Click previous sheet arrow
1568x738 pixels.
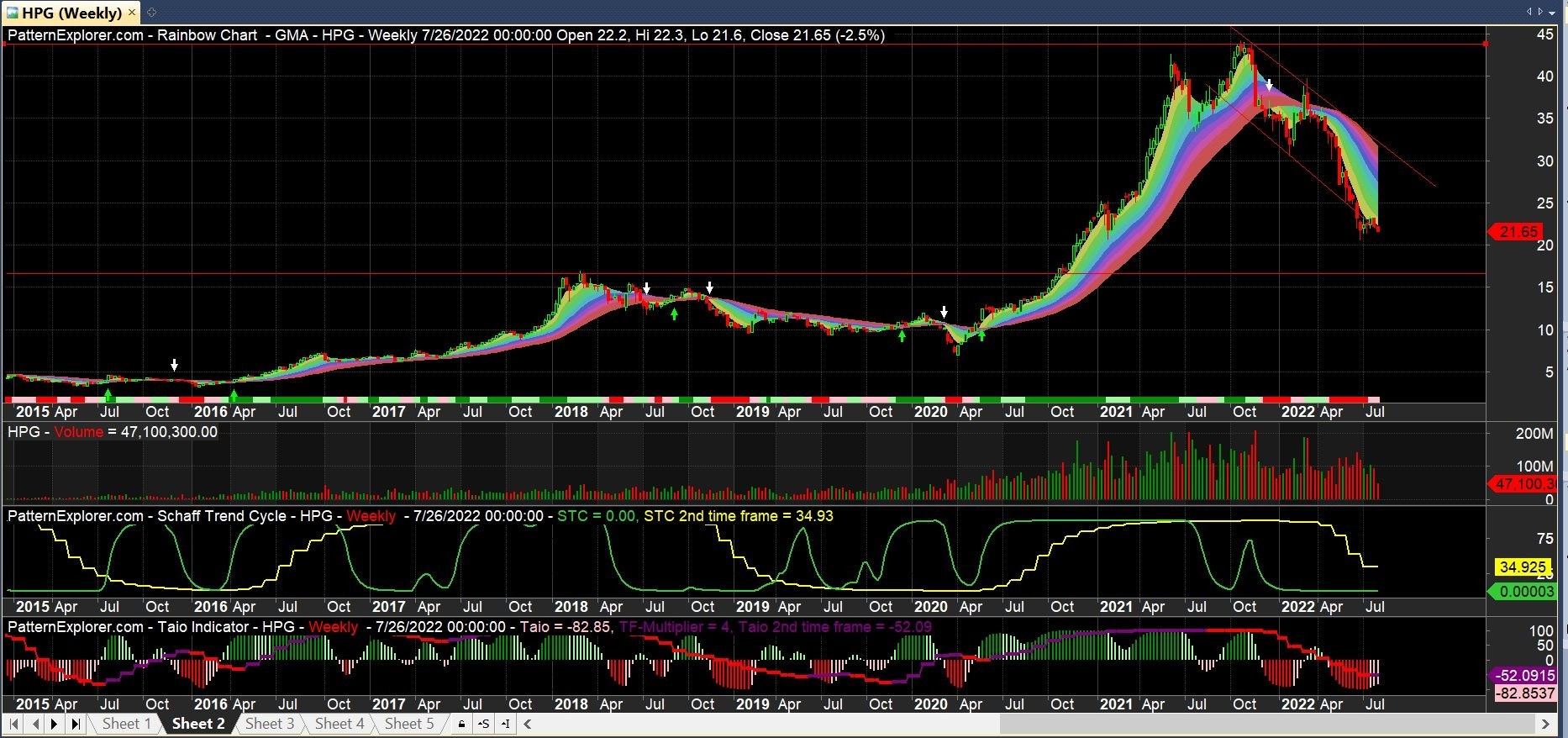pos(35,724)
